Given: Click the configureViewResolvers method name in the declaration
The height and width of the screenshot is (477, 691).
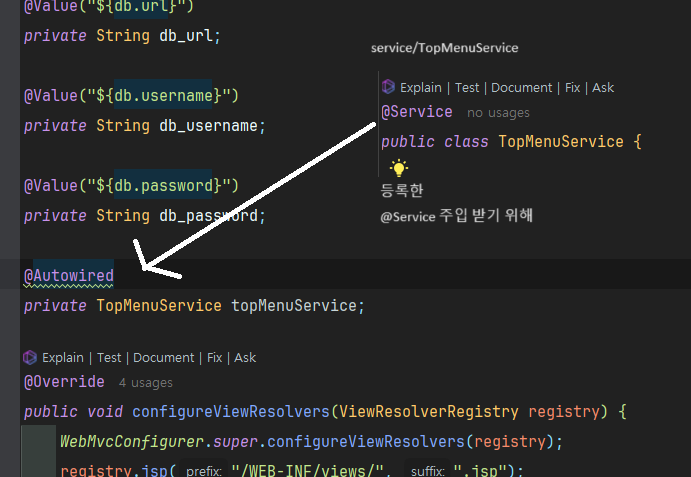Looking at the screenshot, I should (x=231, y=411).
